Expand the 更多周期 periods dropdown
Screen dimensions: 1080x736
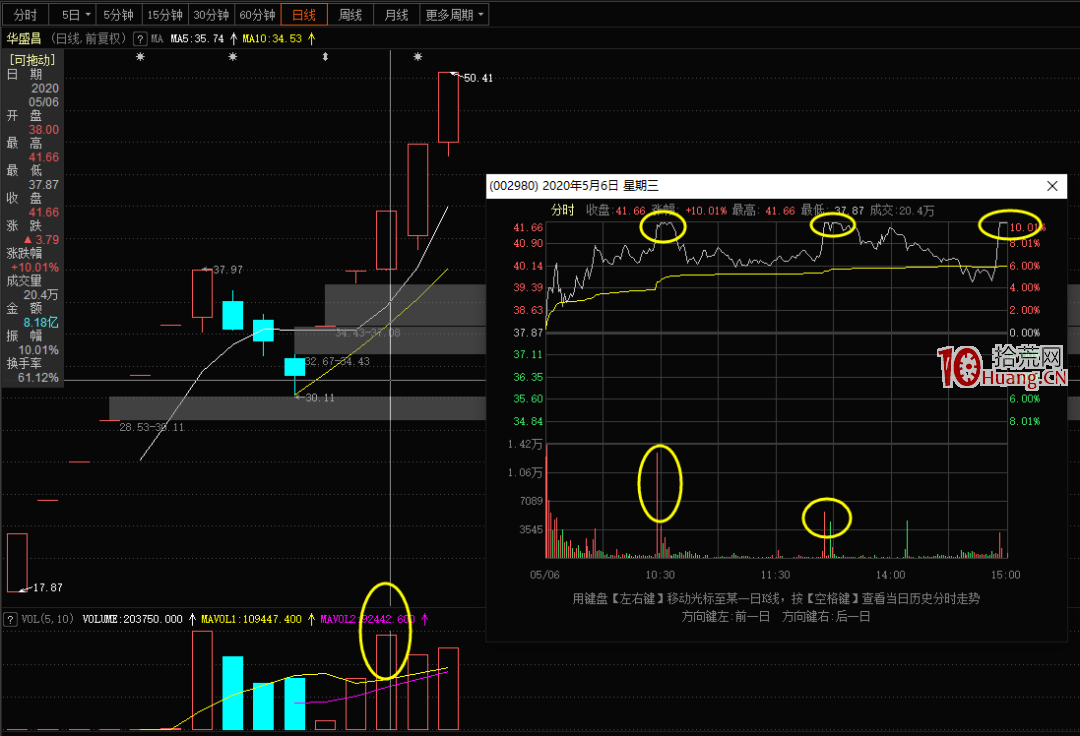click(x=455, y=14)
